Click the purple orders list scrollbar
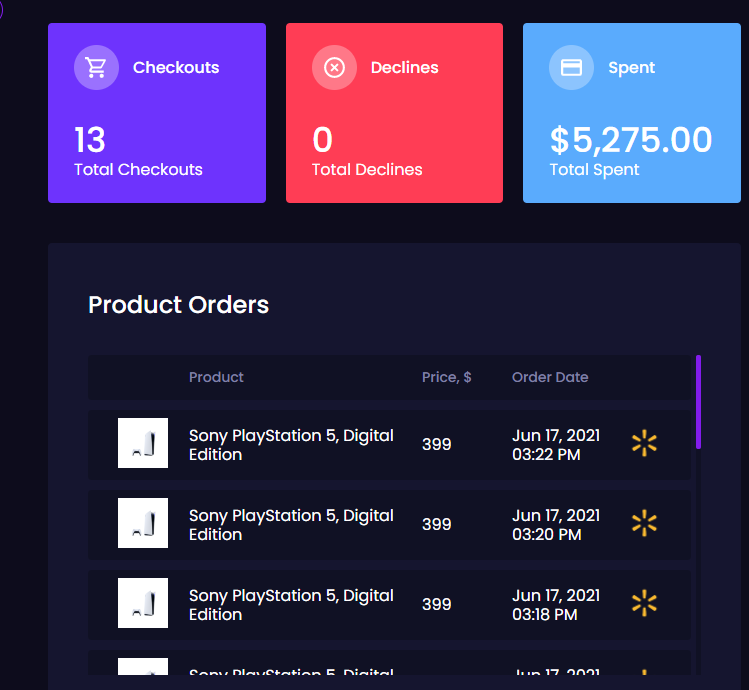749x690 pixels. coord(698,402)
